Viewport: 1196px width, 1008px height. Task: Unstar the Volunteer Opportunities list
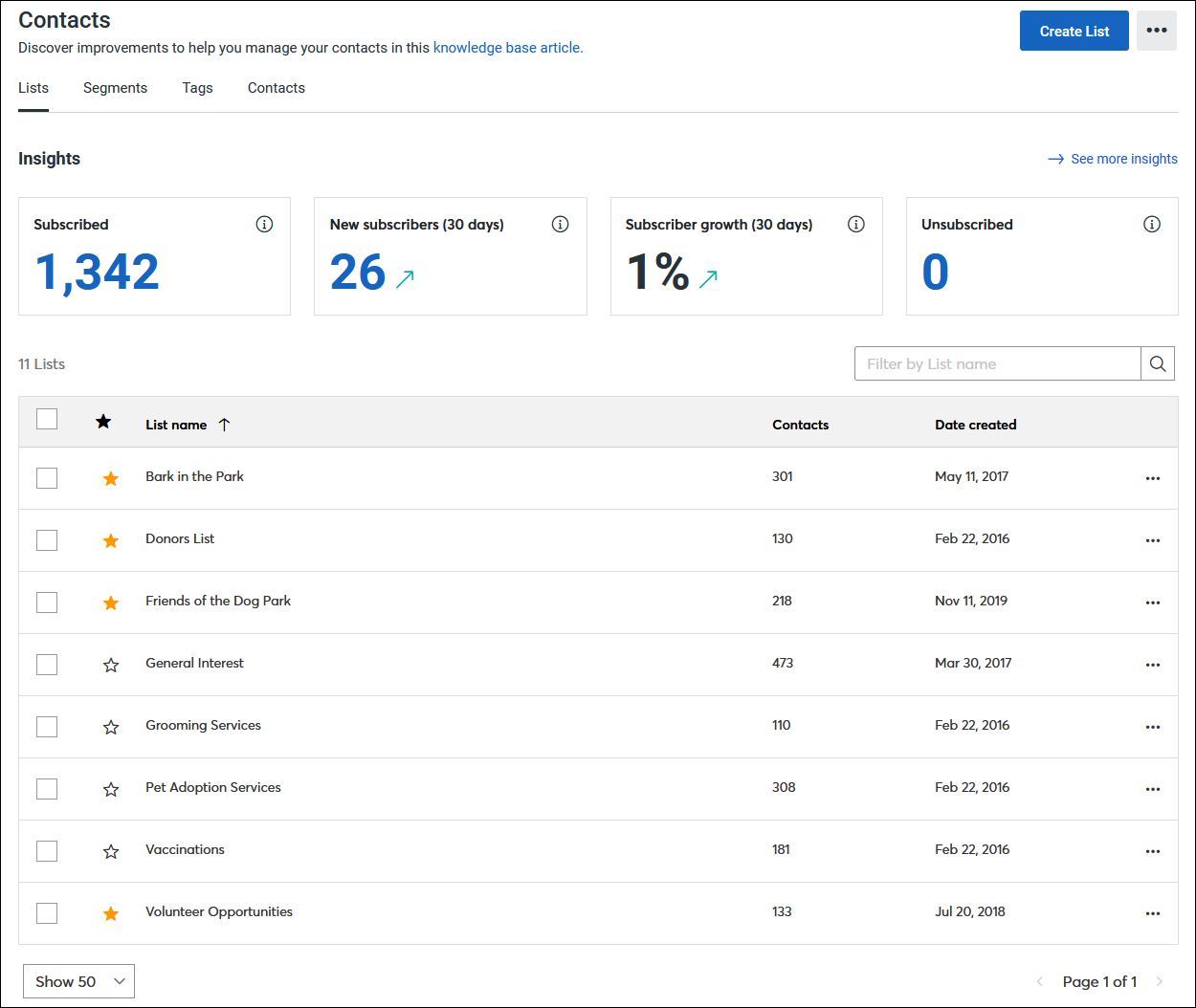(x=111, y=913)
